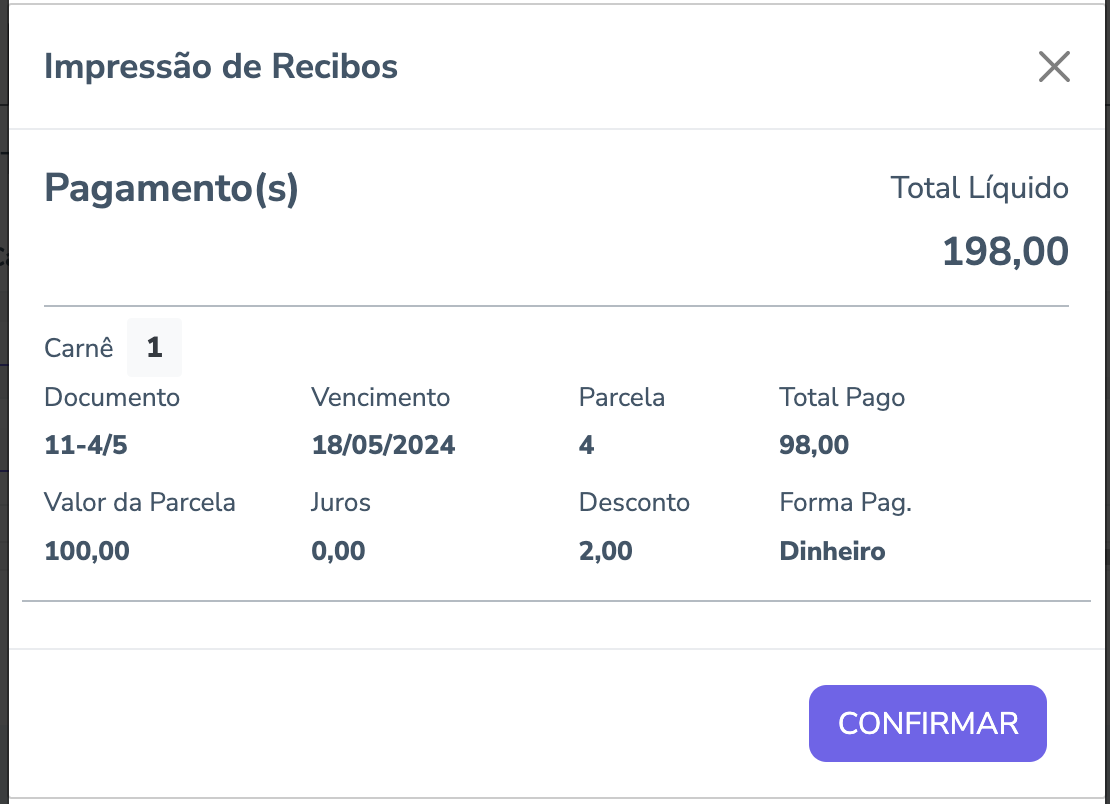This screenshot has width=1110, height=804.
Task: Click the document number 11-4/5
Action: (86, 445)
